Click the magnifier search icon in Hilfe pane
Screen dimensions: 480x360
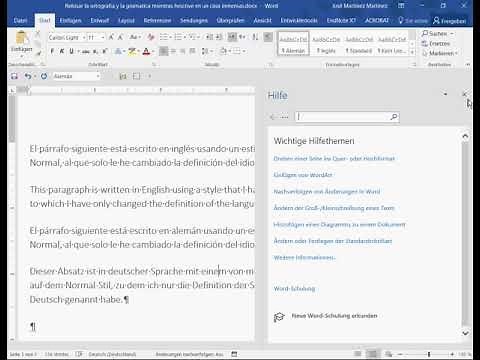click(x=394, y=117)
